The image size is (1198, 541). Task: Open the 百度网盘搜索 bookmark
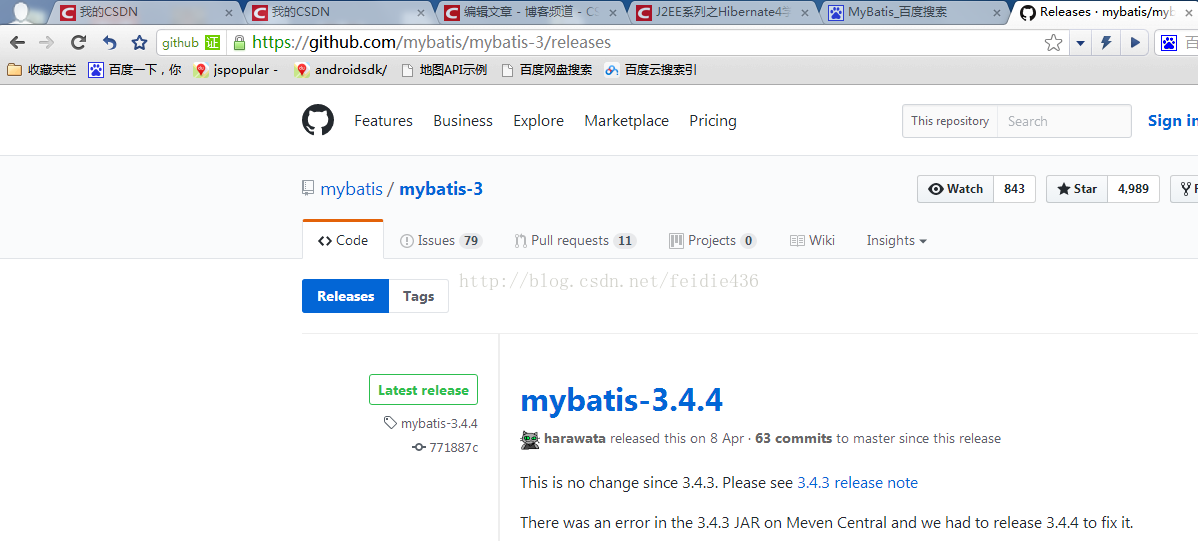(547, 70)
